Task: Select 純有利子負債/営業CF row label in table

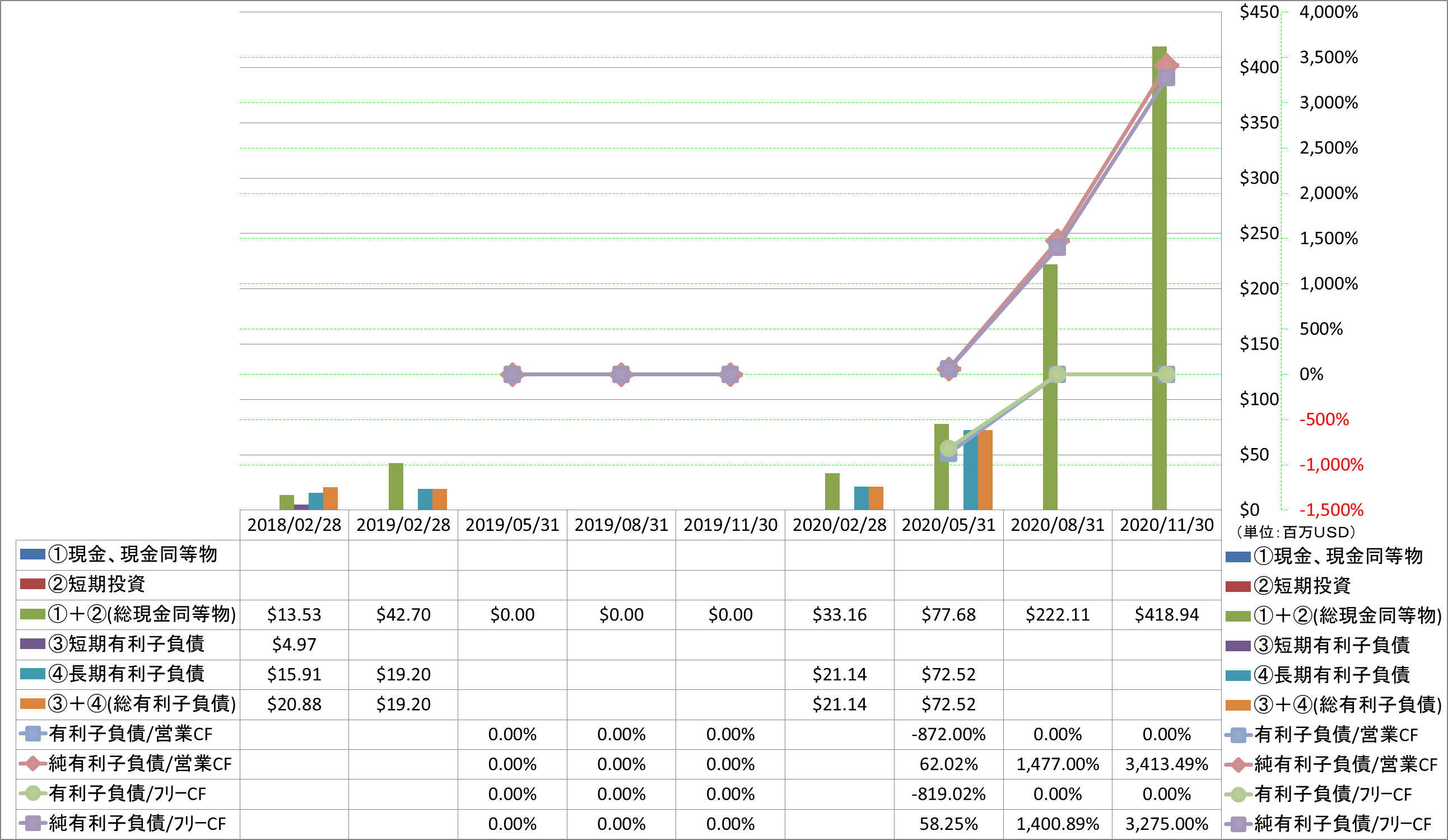Action: (140, 764)
